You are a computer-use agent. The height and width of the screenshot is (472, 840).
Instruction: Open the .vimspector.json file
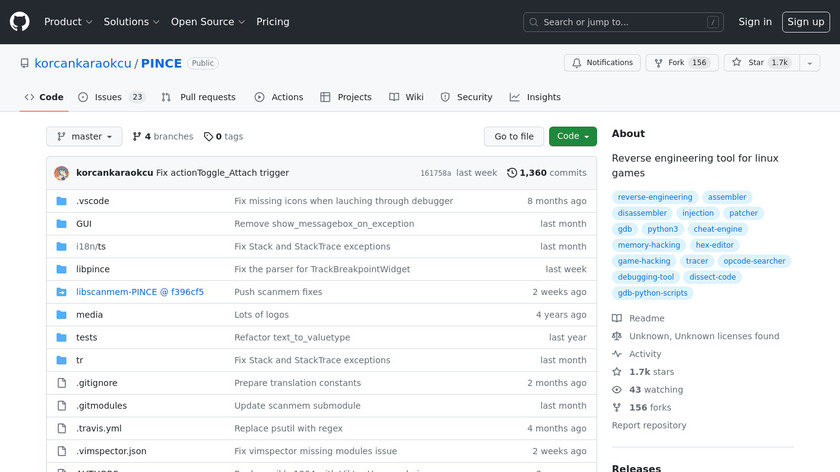(x=111, y=451)
